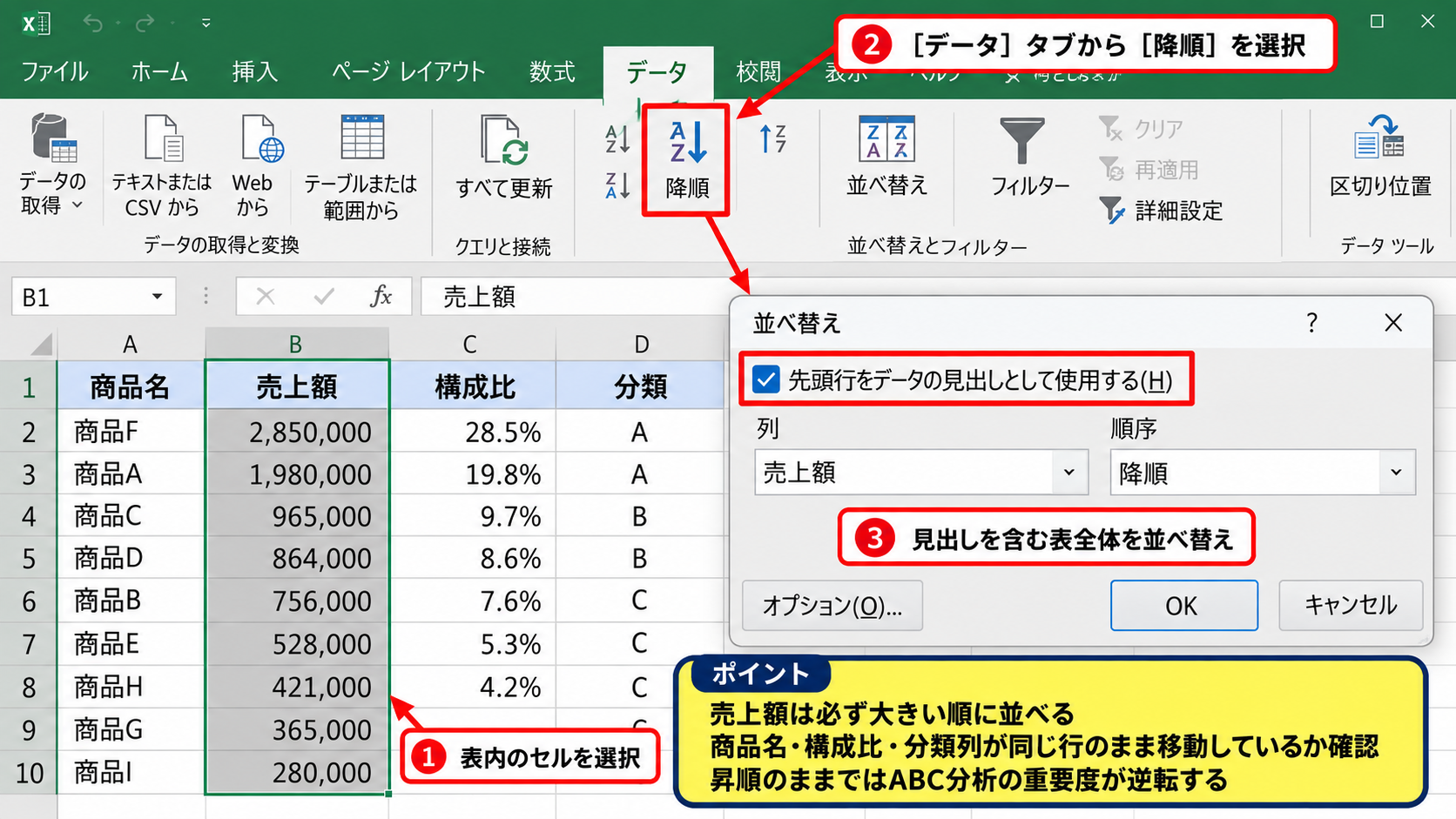Switch to the 挿入 tab

(x=255, y=71)
